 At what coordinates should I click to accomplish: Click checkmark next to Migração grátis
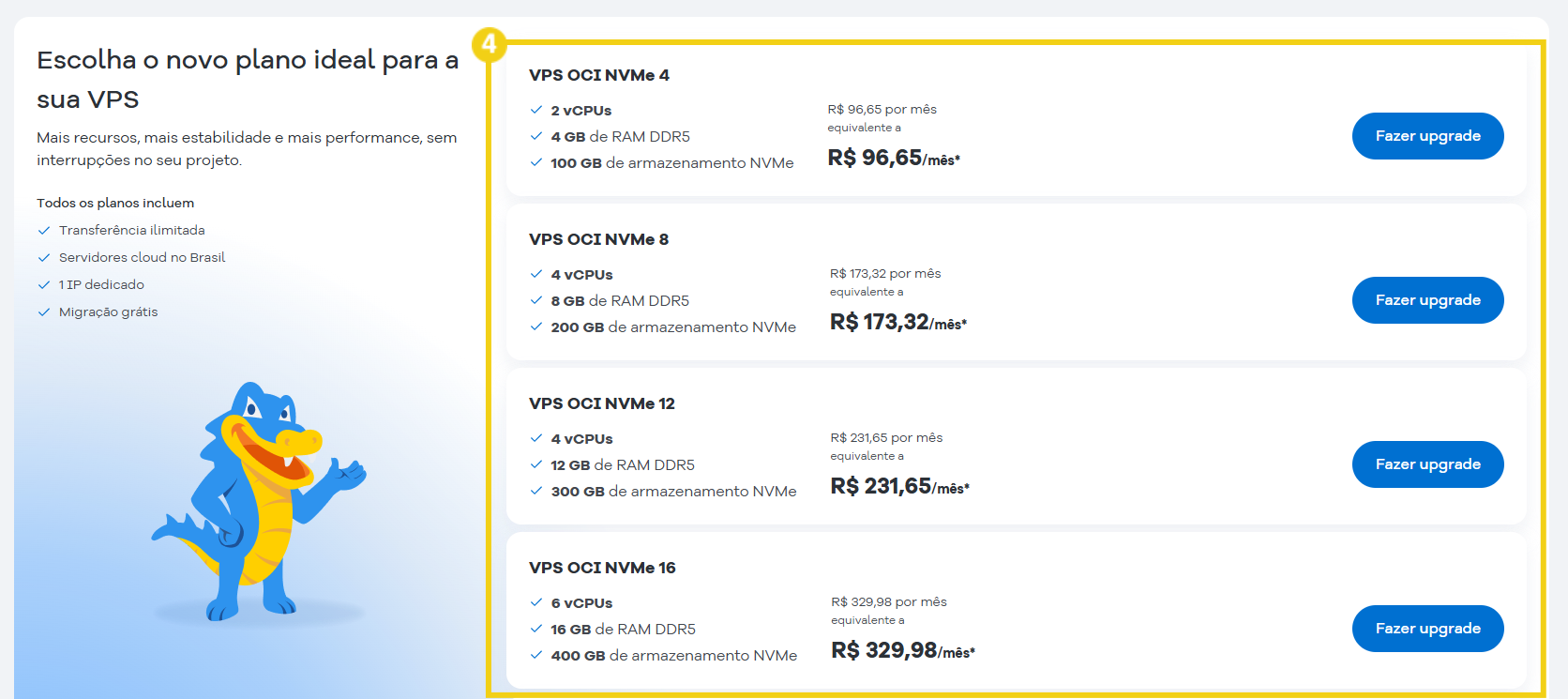(44, 312)
